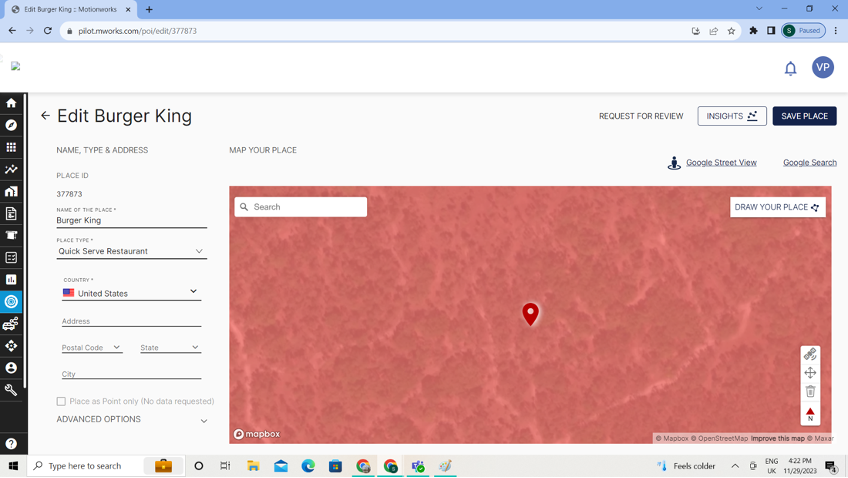
Task: Open the Home icon in the sidebar
Action: point(11,103)
